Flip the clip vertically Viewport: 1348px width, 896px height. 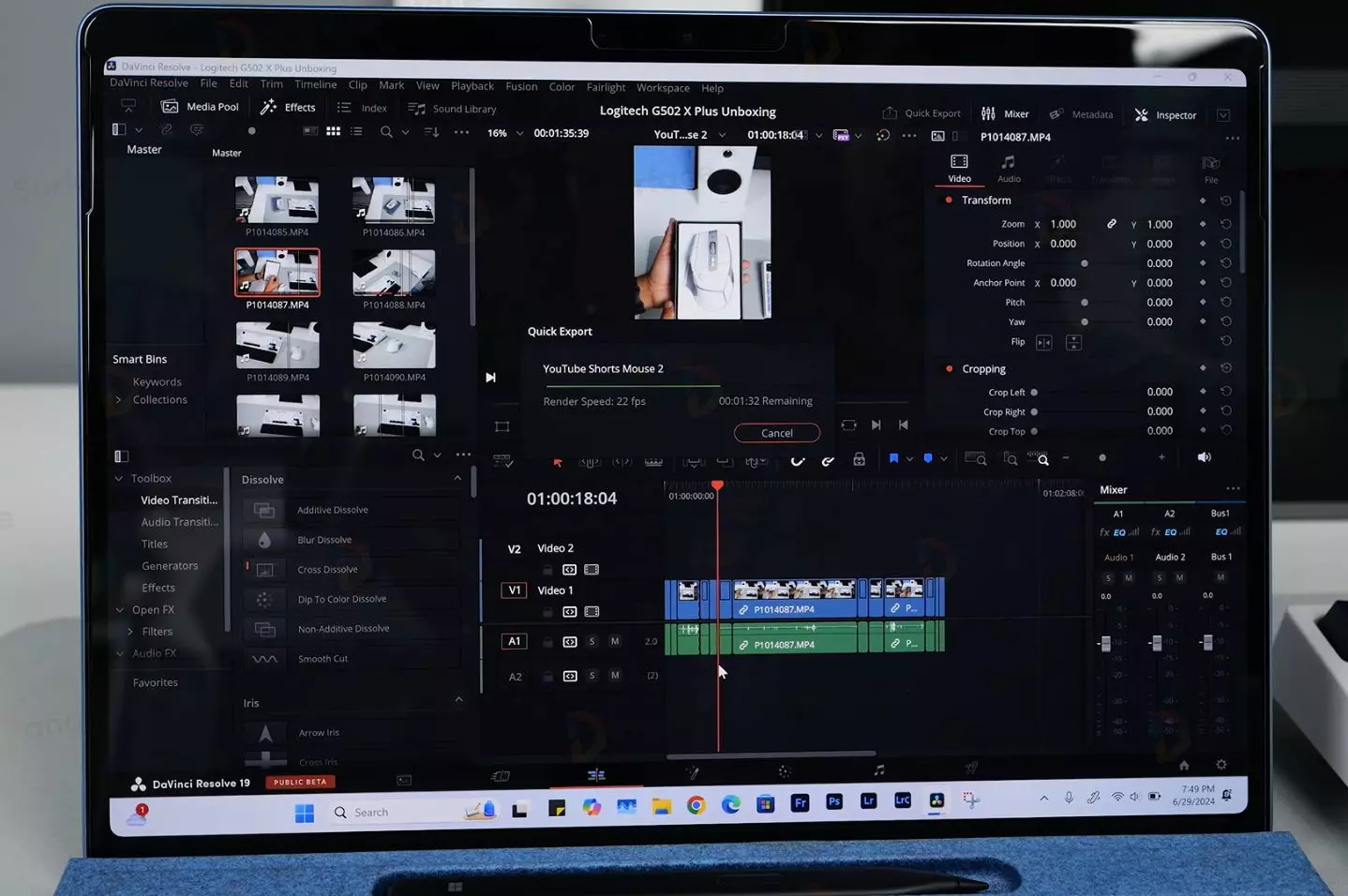pos(1073,342)
